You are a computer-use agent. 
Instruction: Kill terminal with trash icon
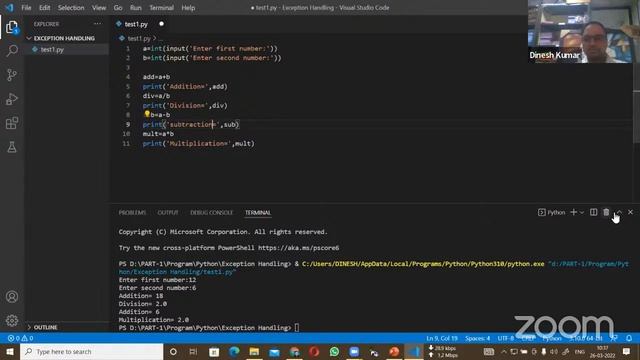(606, 212)
